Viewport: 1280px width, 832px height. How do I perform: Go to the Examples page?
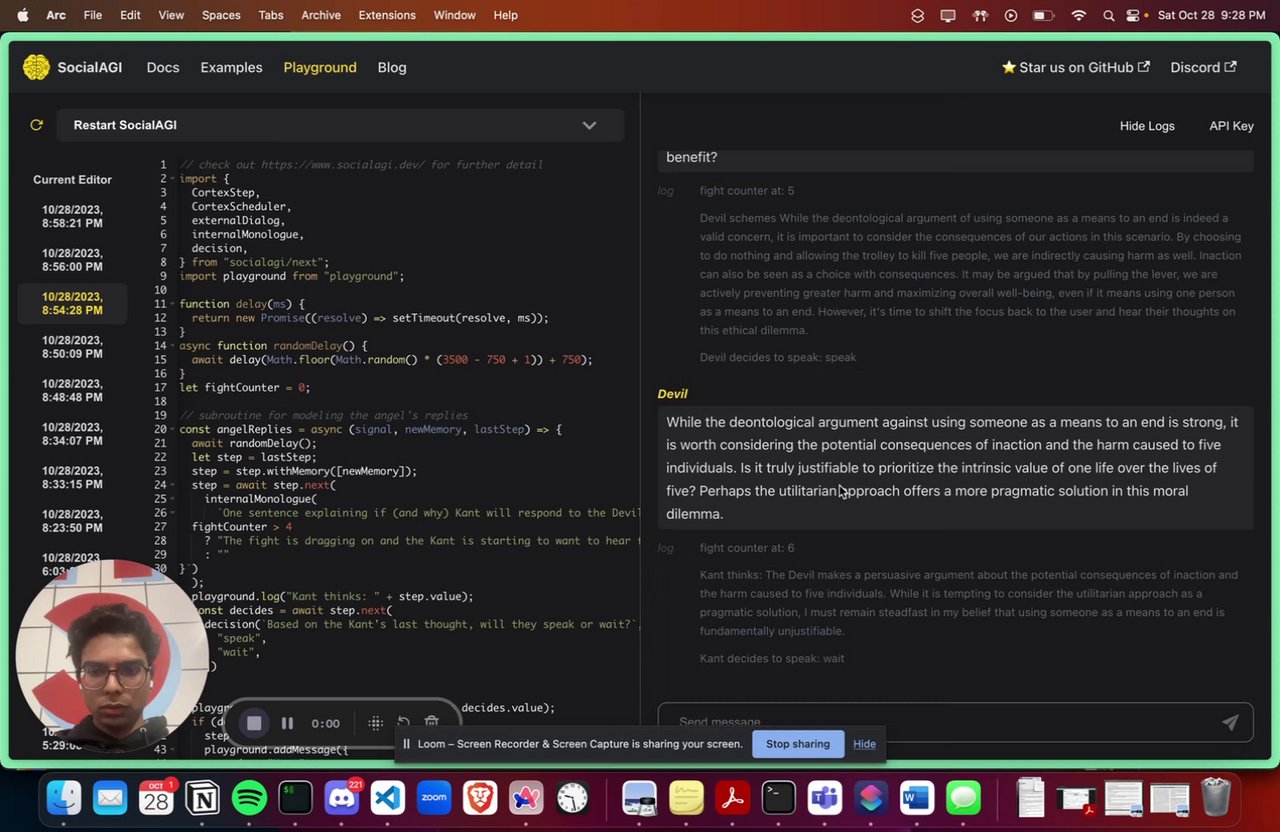(231, 67)
